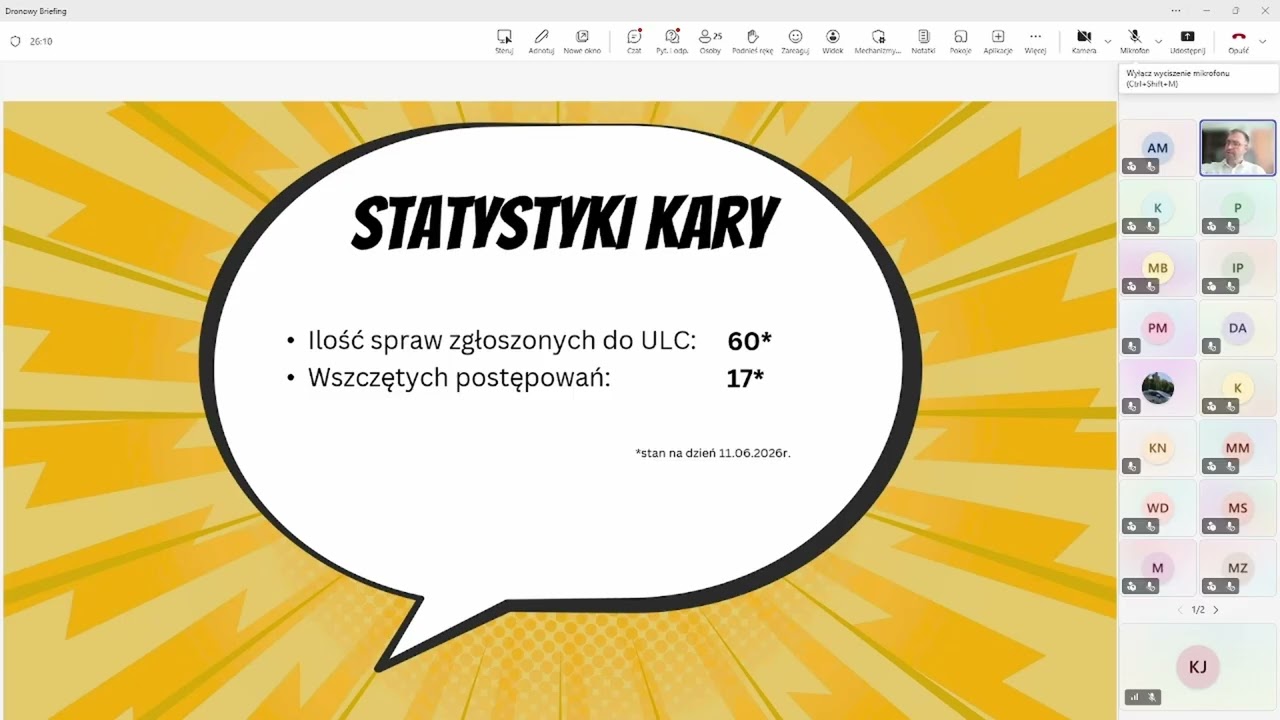Select the WD participant tile
The image size is (1280, 720).
tap(1157, 508)
